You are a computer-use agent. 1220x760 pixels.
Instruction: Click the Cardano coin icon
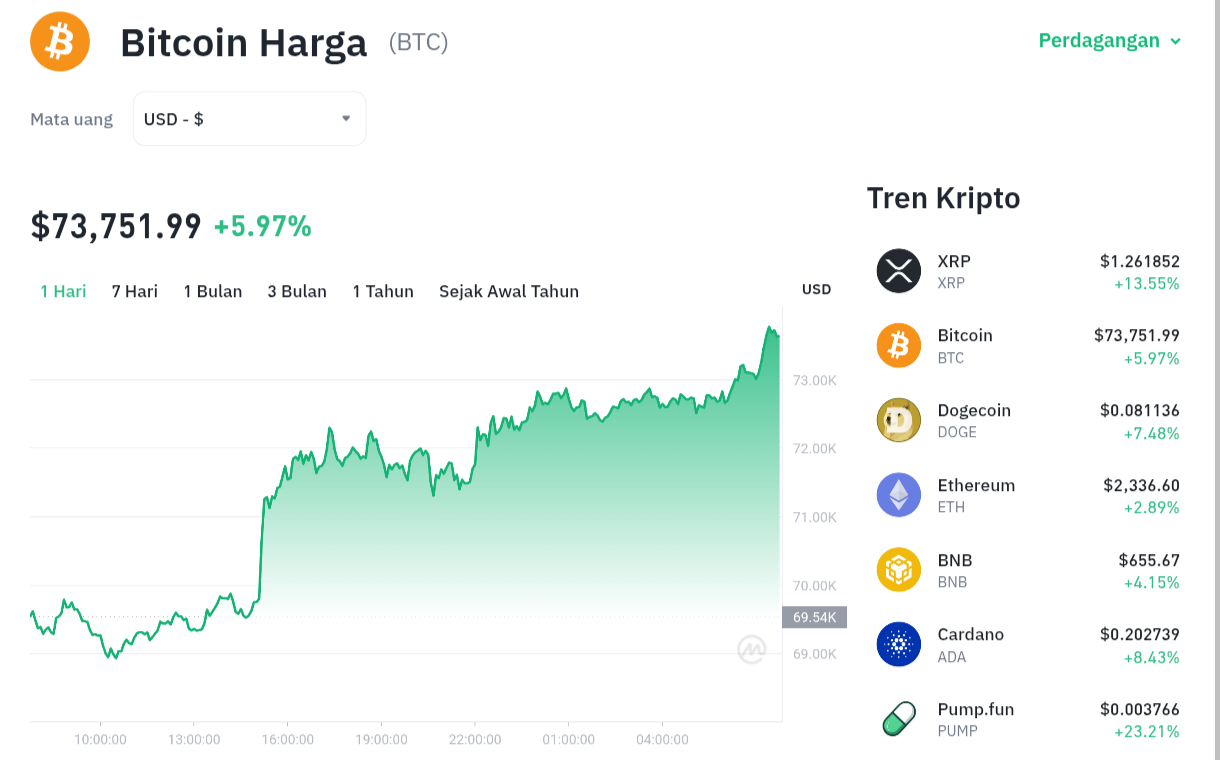[x=898, y=644]
